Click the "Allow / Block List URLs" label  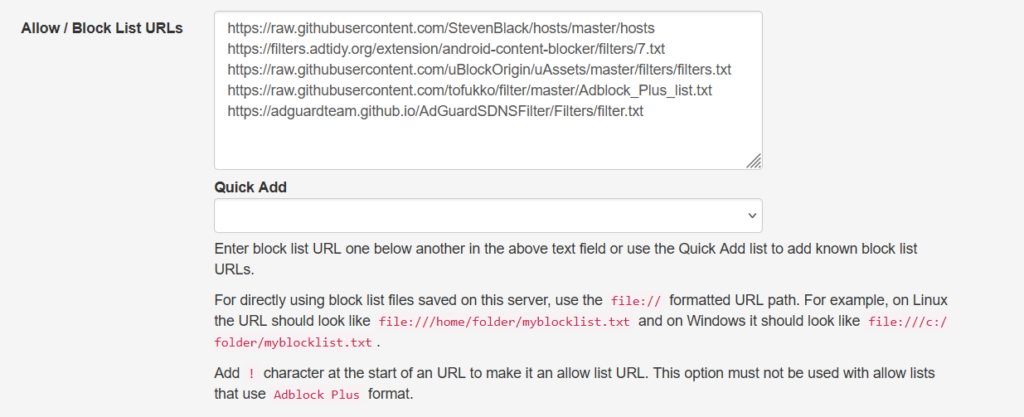(102, 28)
